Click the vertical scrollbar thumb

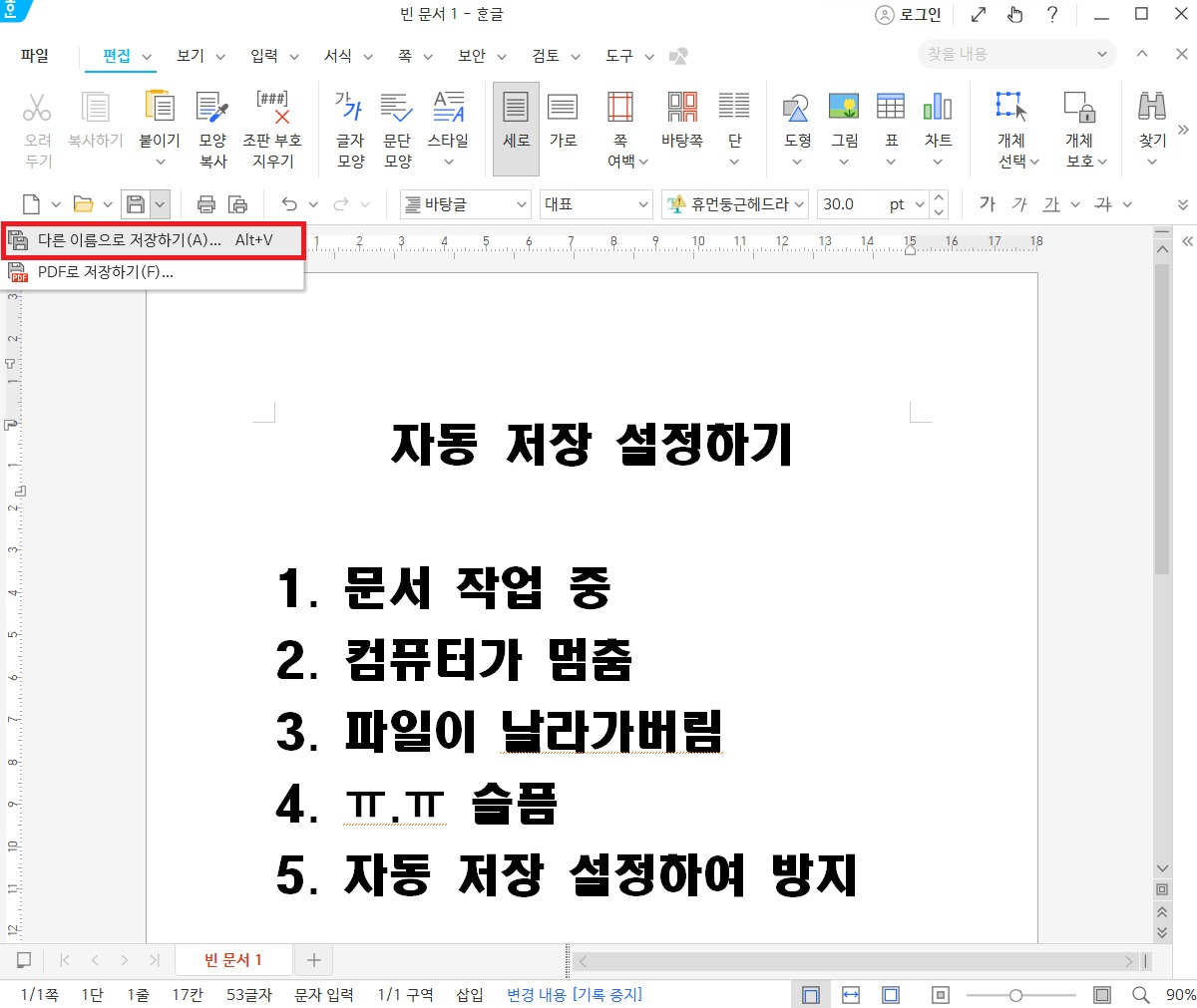point(1162,419)
